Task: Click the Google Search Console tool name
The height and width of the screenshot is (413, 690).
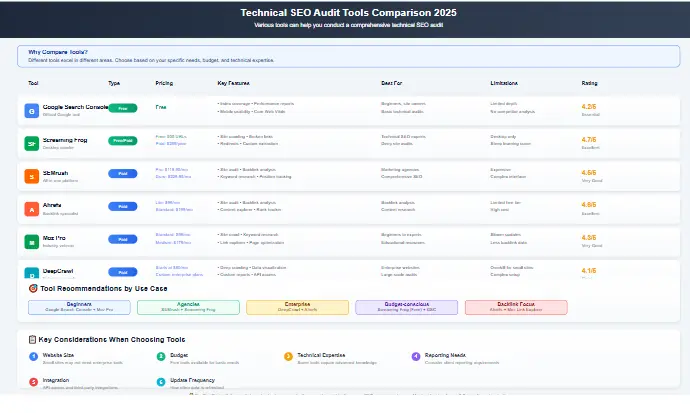Action: click(x=75, y=107)
